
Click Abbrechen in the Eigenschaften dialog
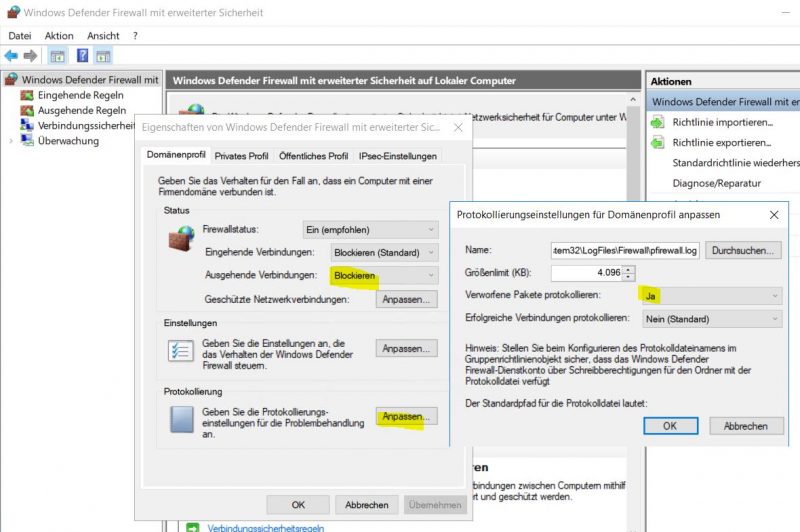[366, 504]
